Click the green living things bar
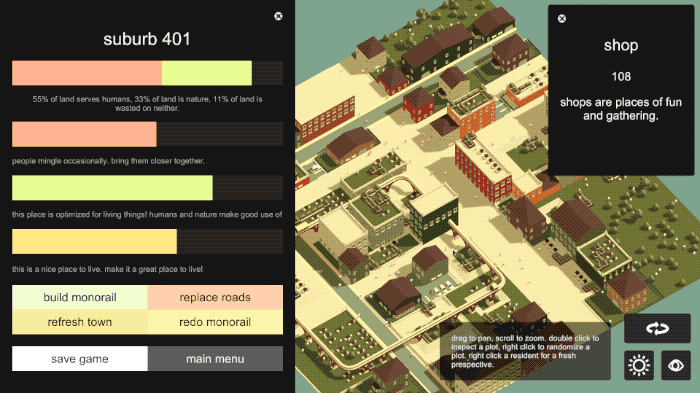This screenshot has height=393, width=700. point(147,188)
